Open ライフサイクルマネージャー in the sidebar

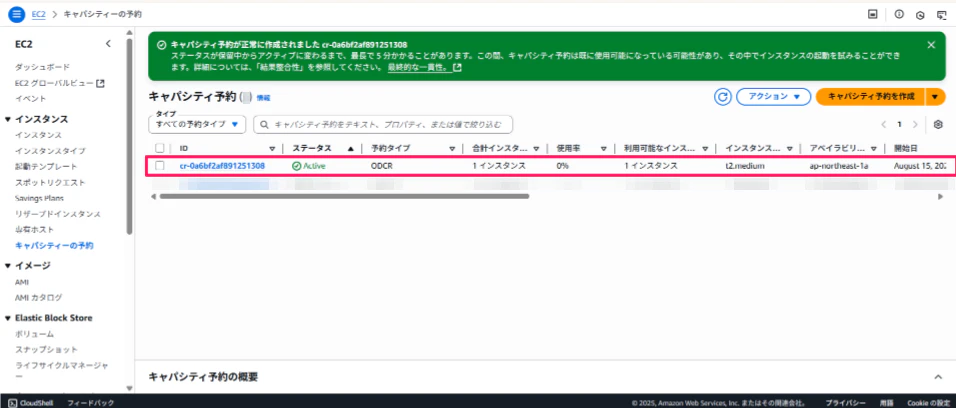click(62, 371)
